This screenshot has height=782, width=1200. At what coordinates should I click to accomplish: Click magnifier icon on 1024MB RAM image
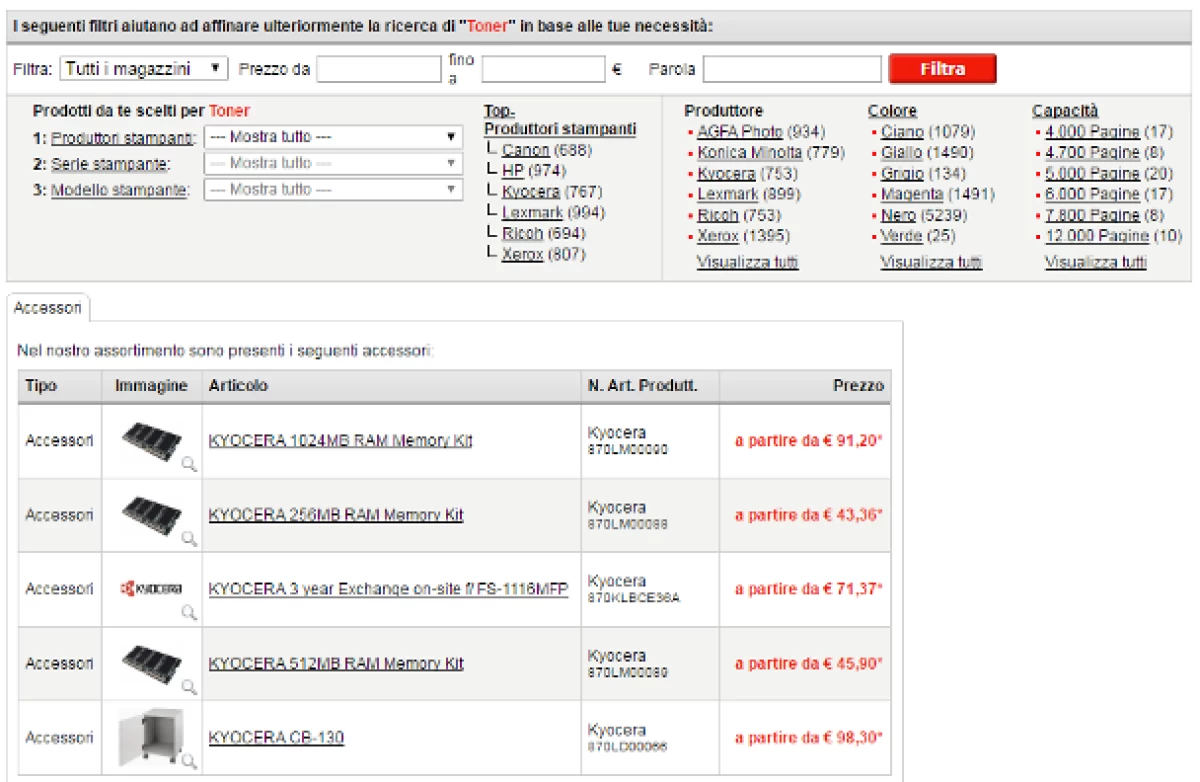(x=188, y=464)
